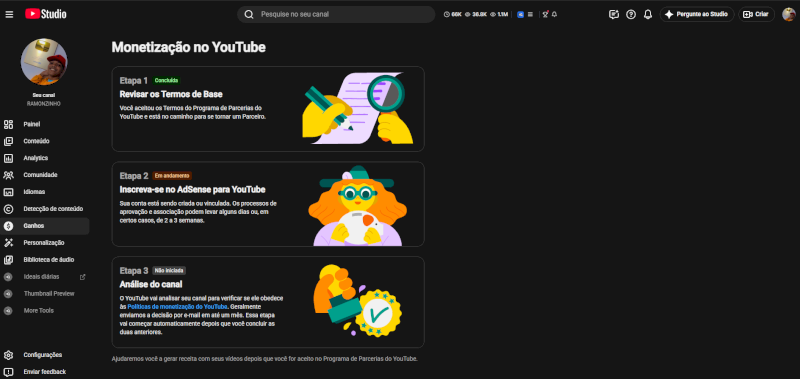The width and height of the screenshot is (800, 379).
Task: Click the 'Não iniciada' badge on Etapa 3
Action: coord(169,271)
